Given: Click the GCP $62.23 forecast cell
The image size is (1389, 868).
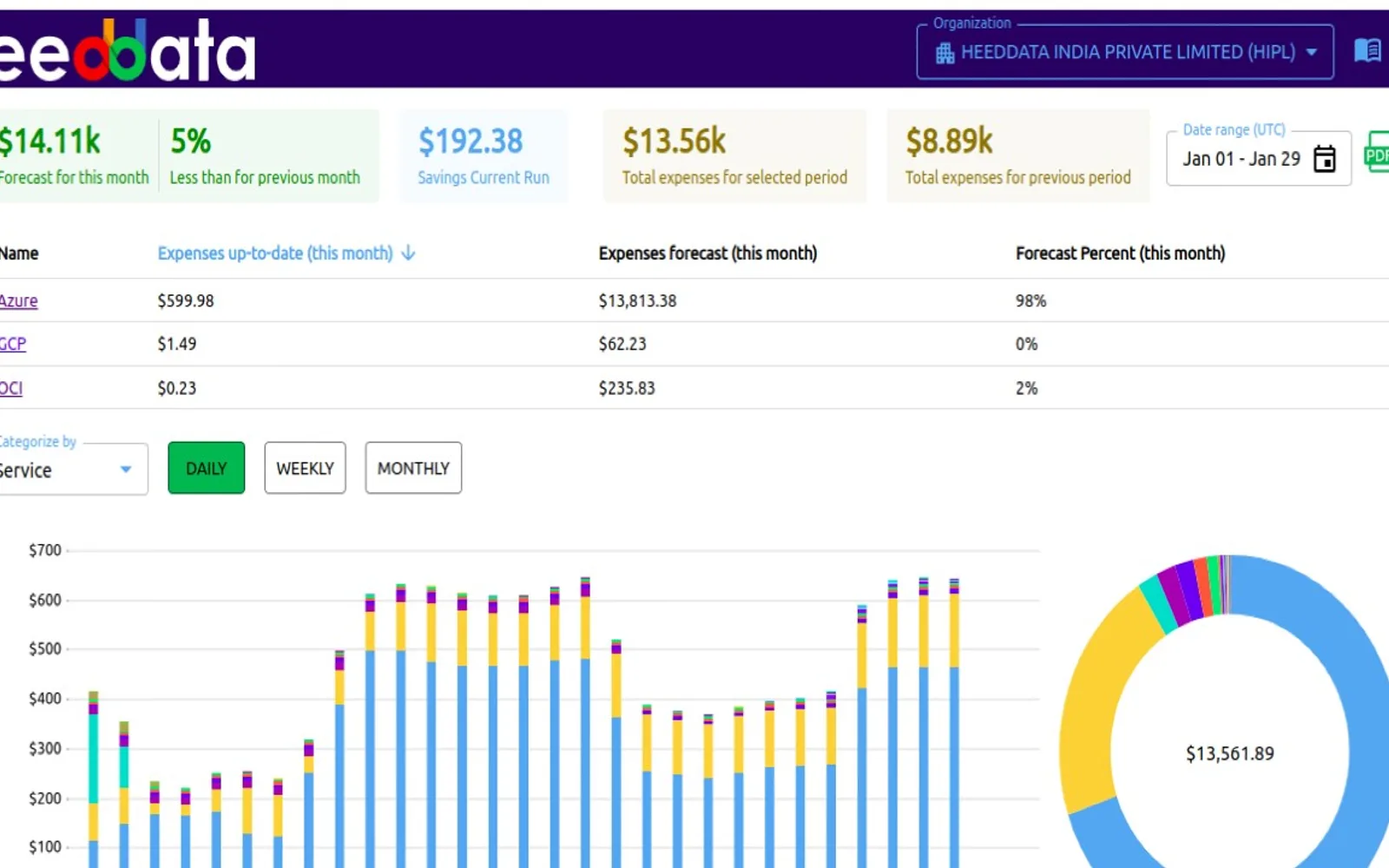Looking at the screenshot, I should pos(622,344).
